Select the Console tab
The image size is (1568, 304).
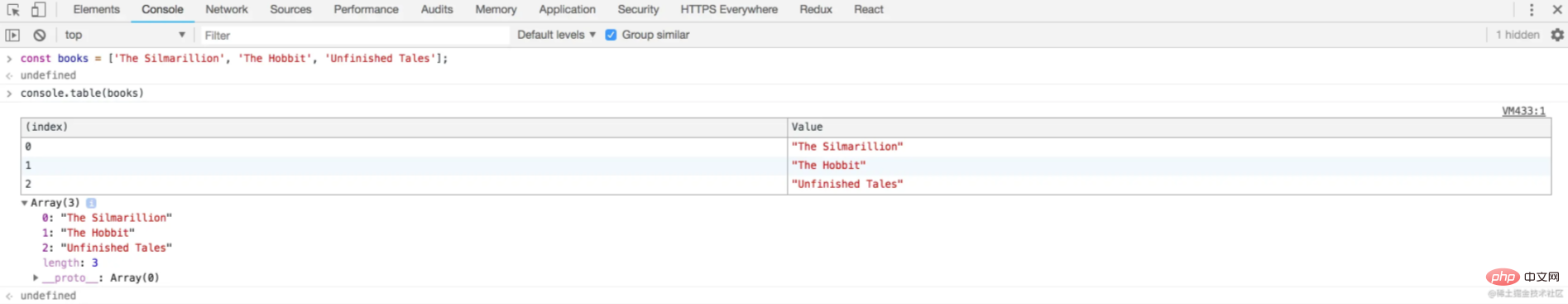point(162,10)
